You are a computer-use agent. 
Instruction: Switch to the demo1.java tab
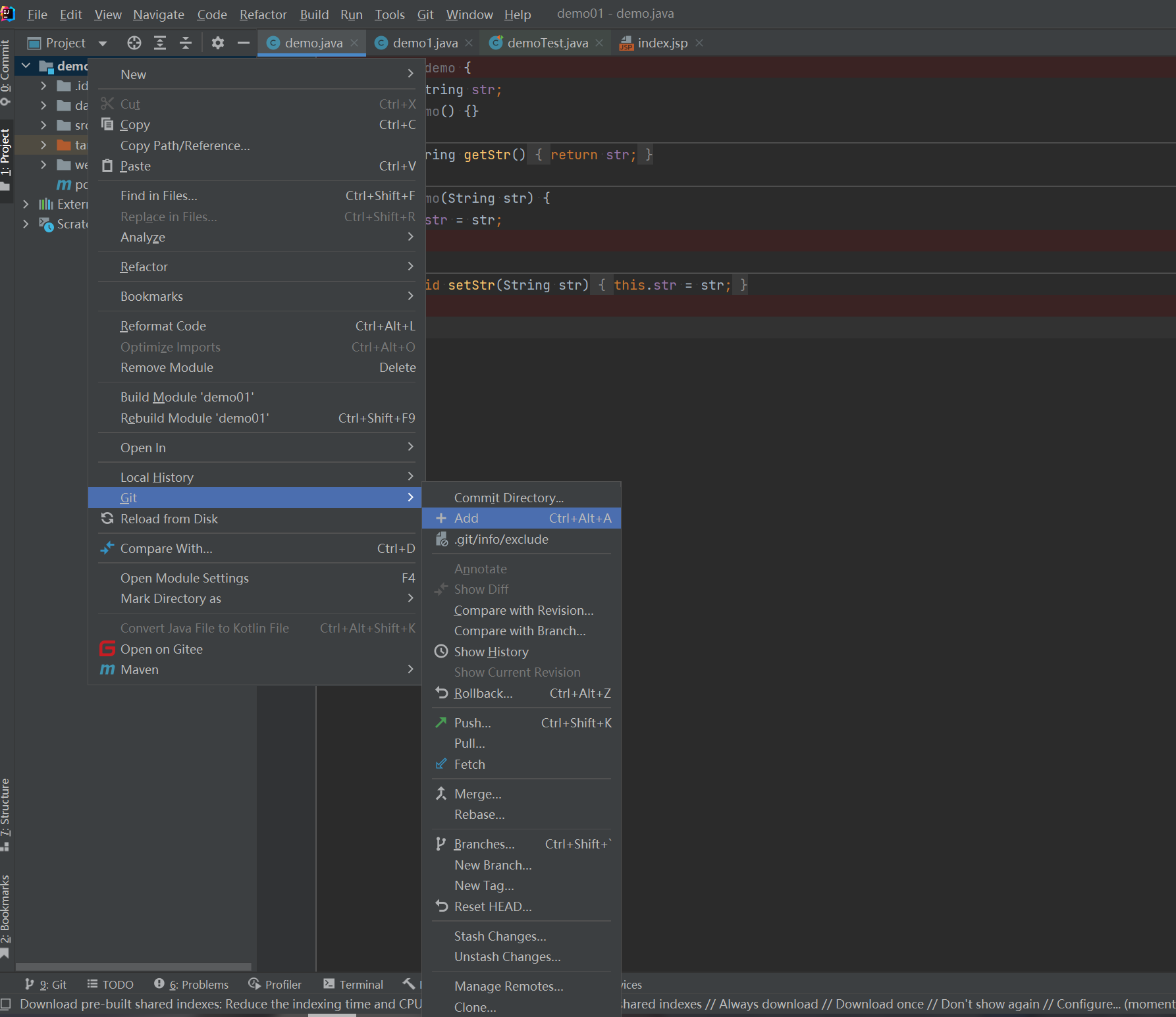pyautogui.click(x=425, y=43)
